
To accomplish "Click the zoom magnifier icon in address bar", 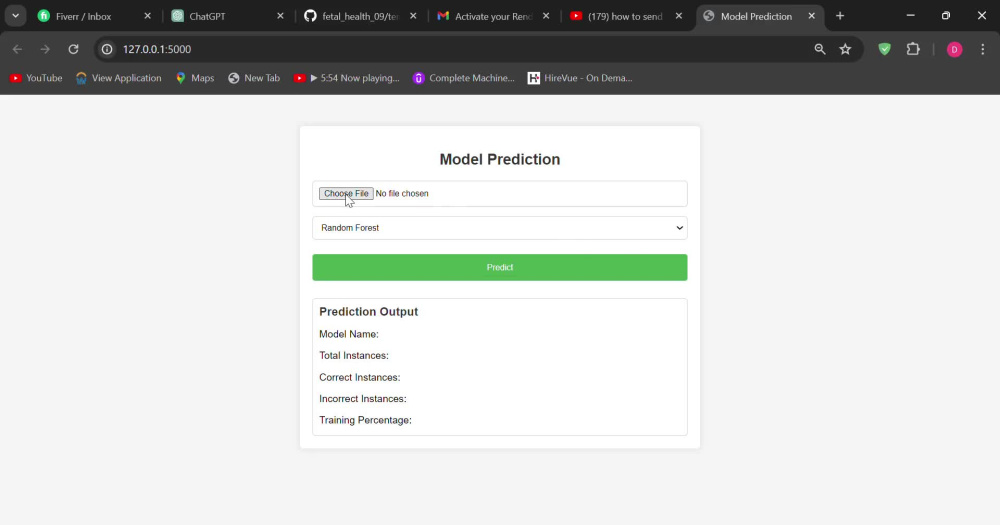I will (x=820, y=49).
